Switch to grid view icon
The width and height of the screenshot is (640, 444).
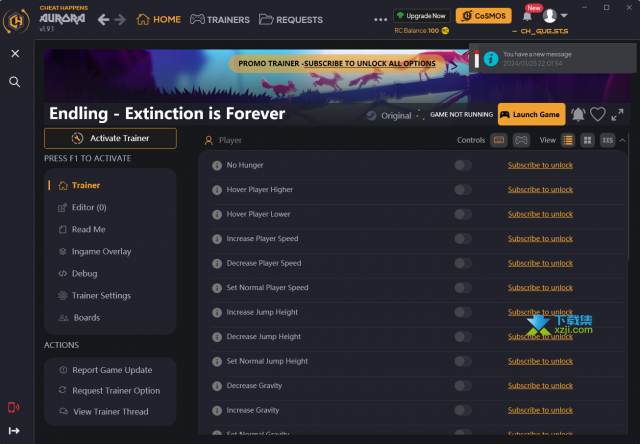coord(587,140)
